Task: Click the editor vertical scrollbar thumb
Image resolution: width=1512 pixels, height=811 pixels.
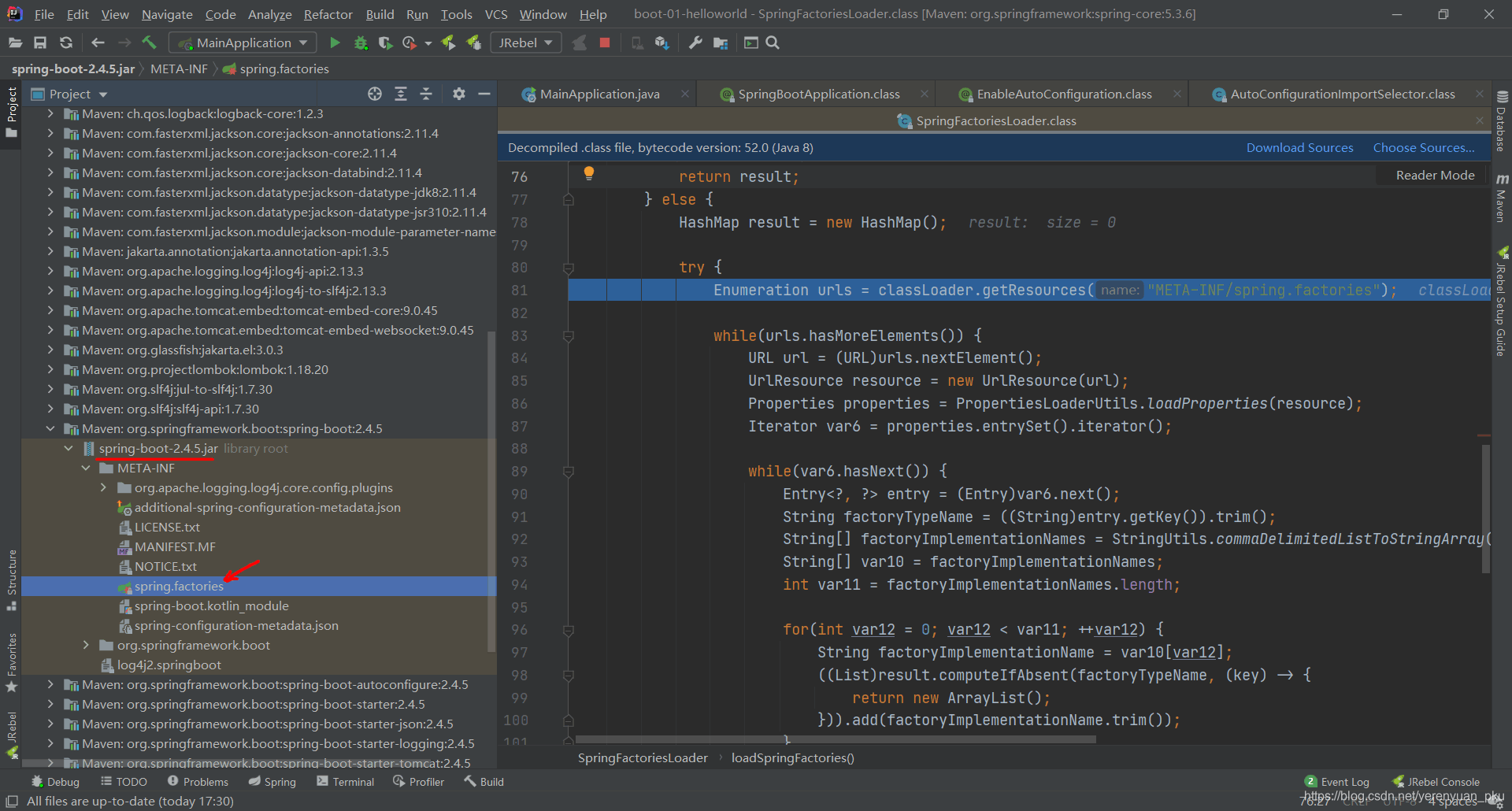Action: tap(1485, 509)
